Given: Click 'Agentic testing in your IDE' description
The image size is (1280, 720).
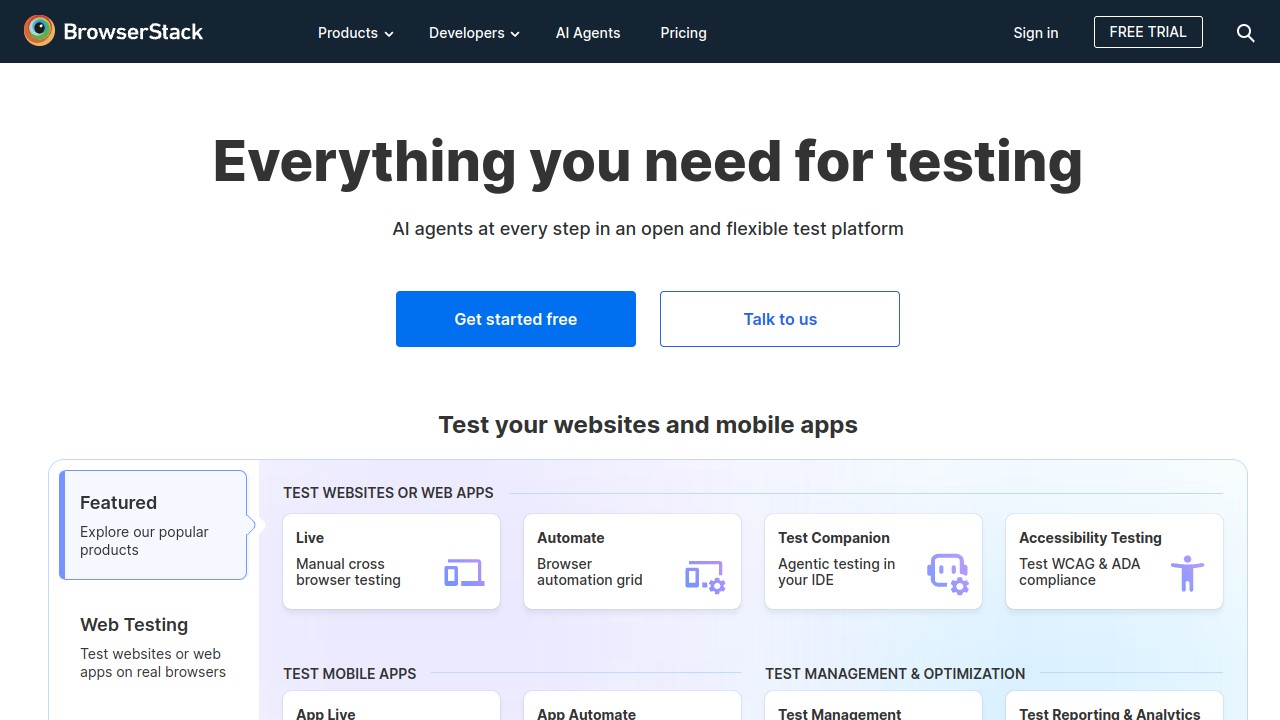Looking at the screenshot, I should click(x=837, y=572).
